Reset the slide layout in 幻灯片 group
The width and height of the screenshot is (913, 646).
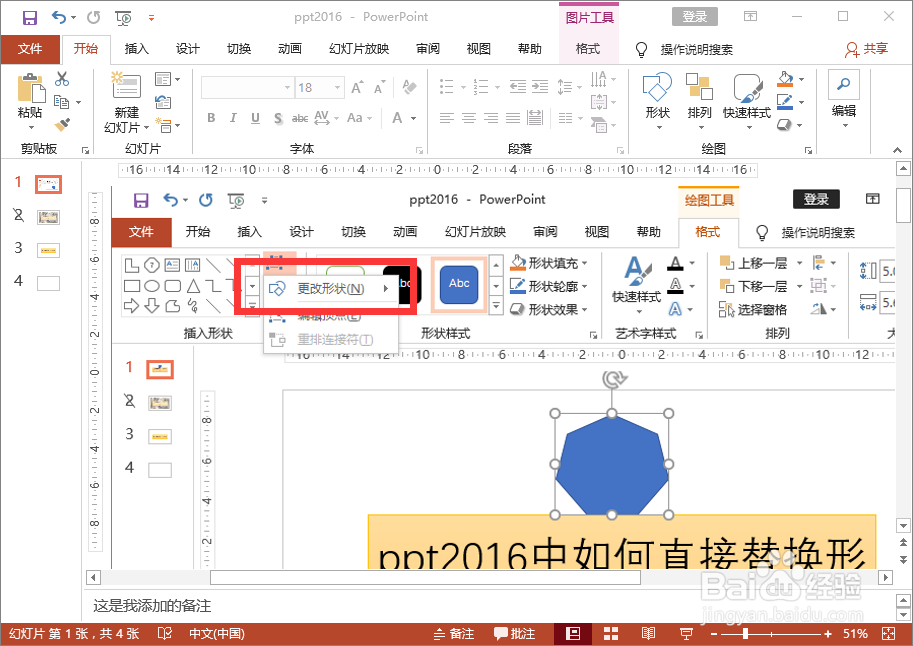point(163,103)
